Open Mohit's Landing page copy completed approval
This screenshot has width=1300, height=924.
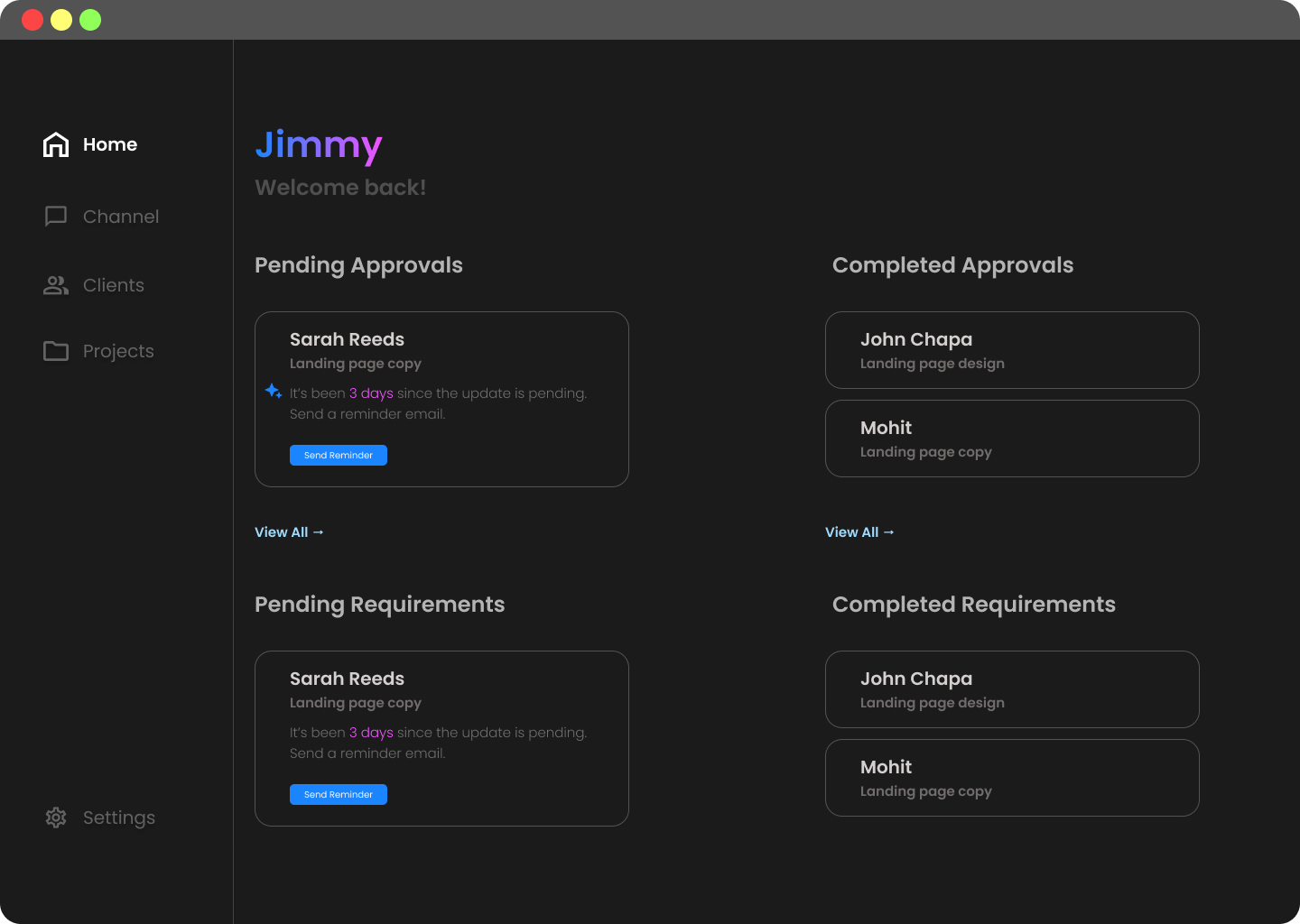click(x=1011, y=439)
